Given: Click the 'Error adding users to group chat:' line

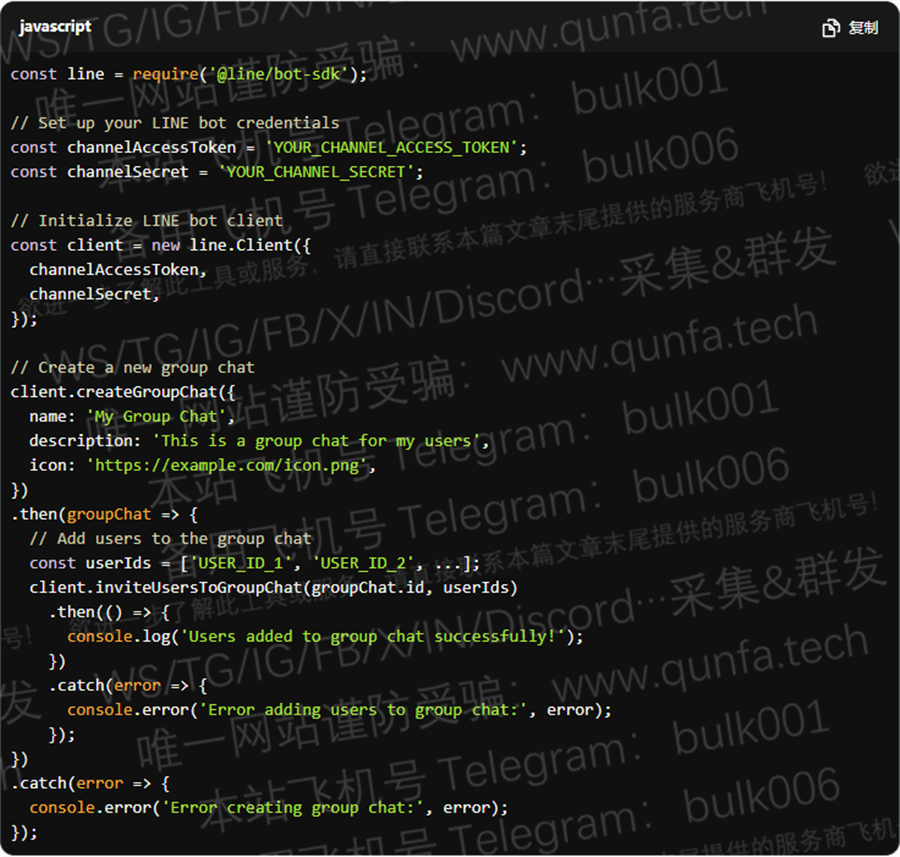Looking at the screenshot, I should [339, 710].
